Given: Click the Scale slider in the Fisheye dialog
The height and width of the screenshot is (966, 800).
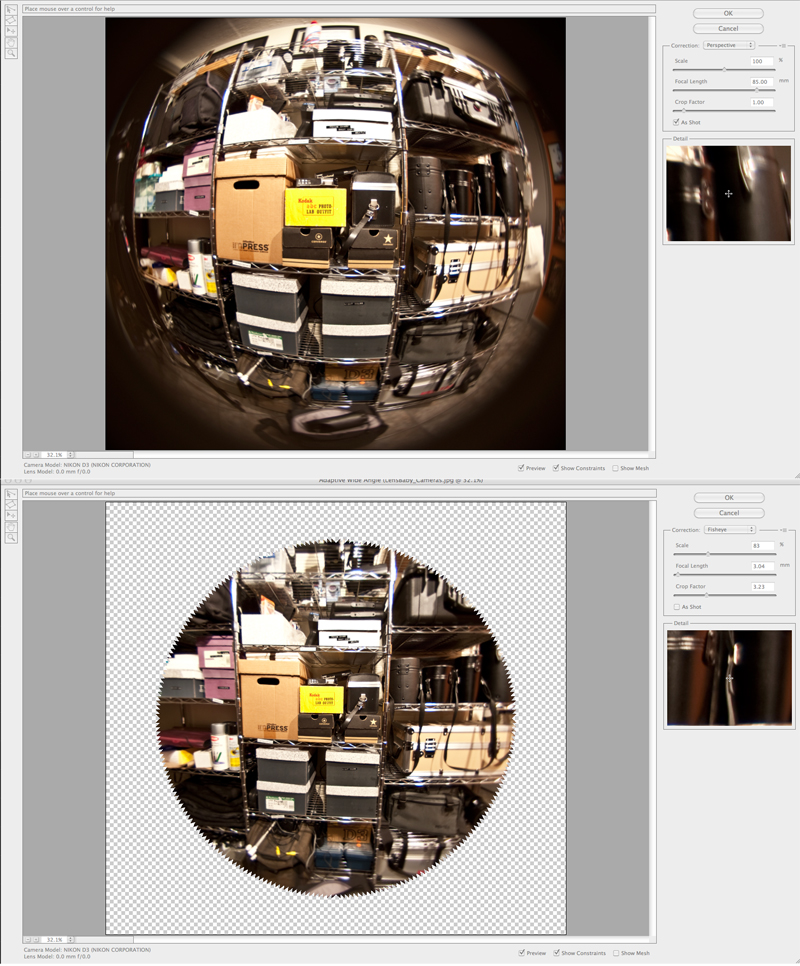Looking at the screenshot, I should (x=725, y=554).
